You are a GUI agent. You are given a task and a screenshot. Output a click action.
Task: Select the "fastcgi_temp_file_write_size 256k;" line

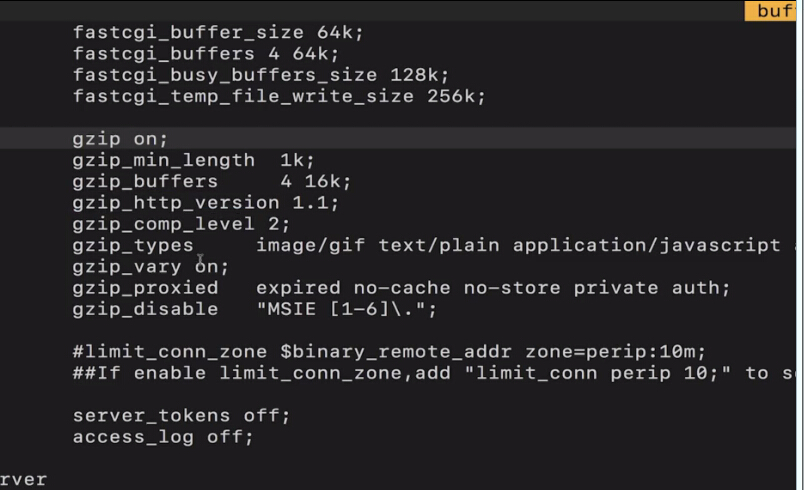pyautogui.click(x=278, y=97)
